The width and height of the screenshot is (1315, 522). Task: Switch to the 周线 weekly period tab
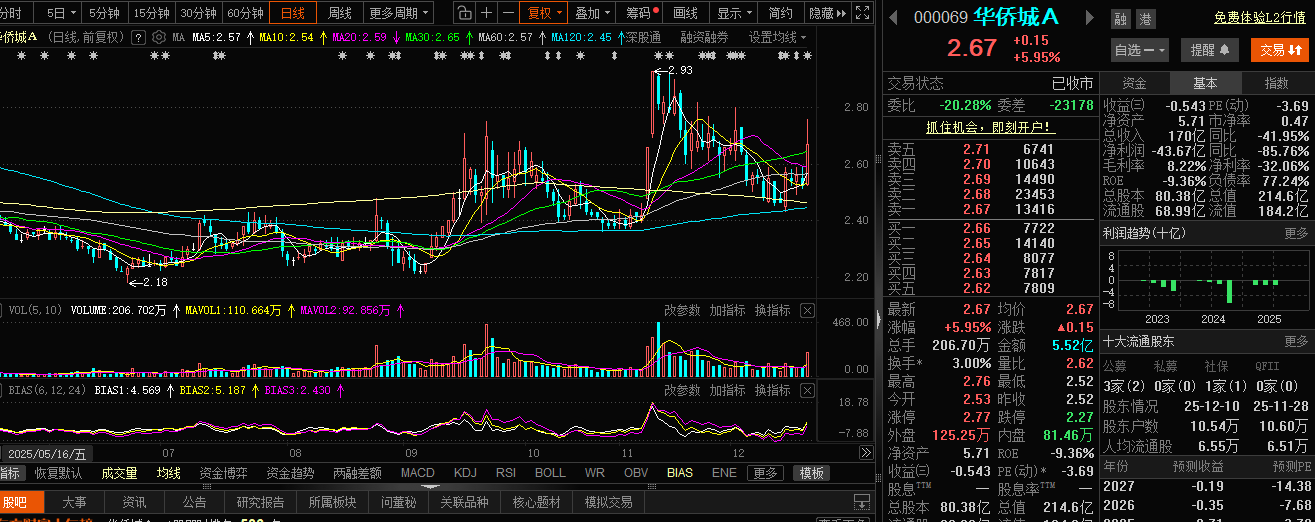coord(340,13)
